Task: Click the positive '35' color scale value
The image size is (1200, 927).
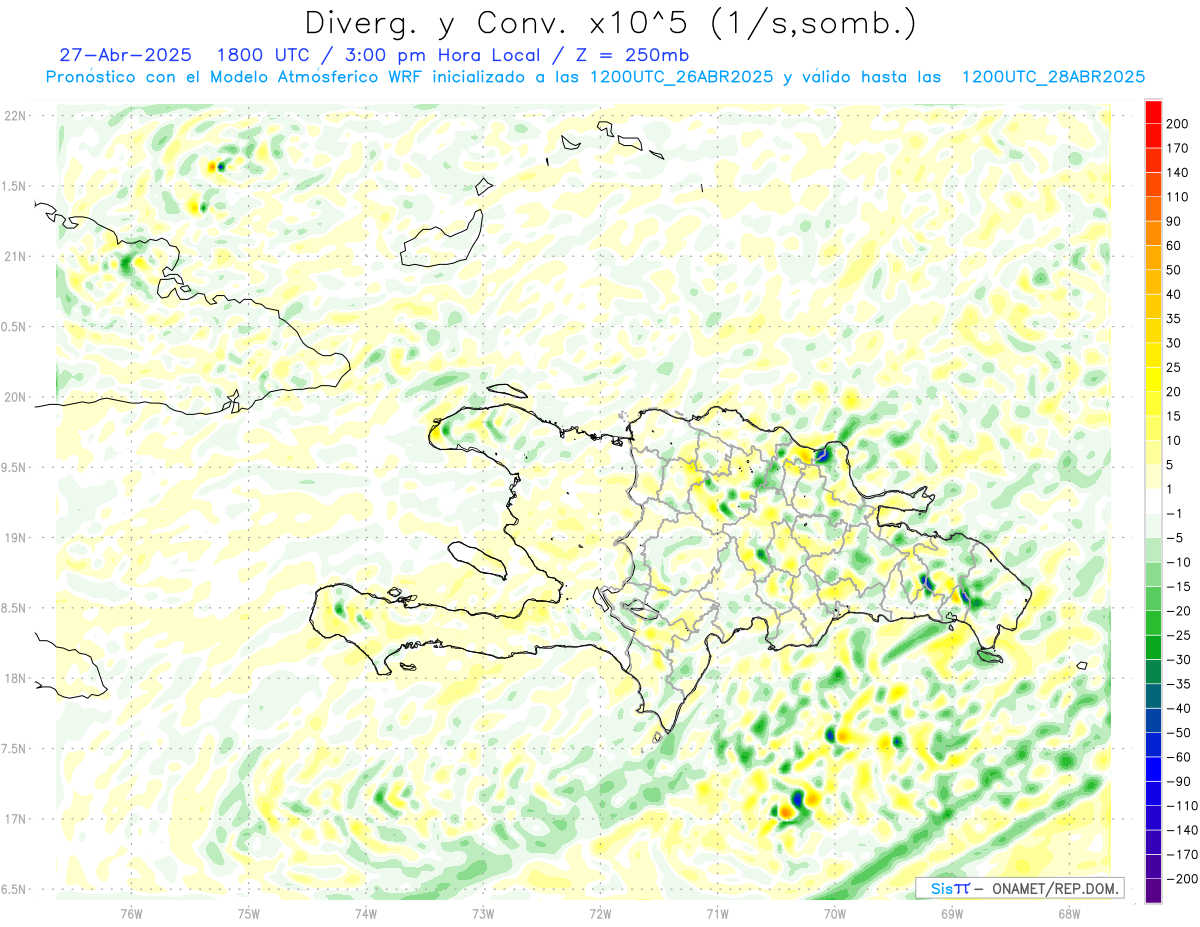Action: 1174,318
